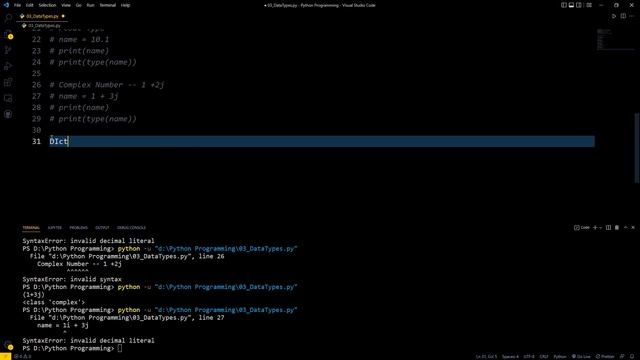Open the Selection menu

tap(47, 5)
